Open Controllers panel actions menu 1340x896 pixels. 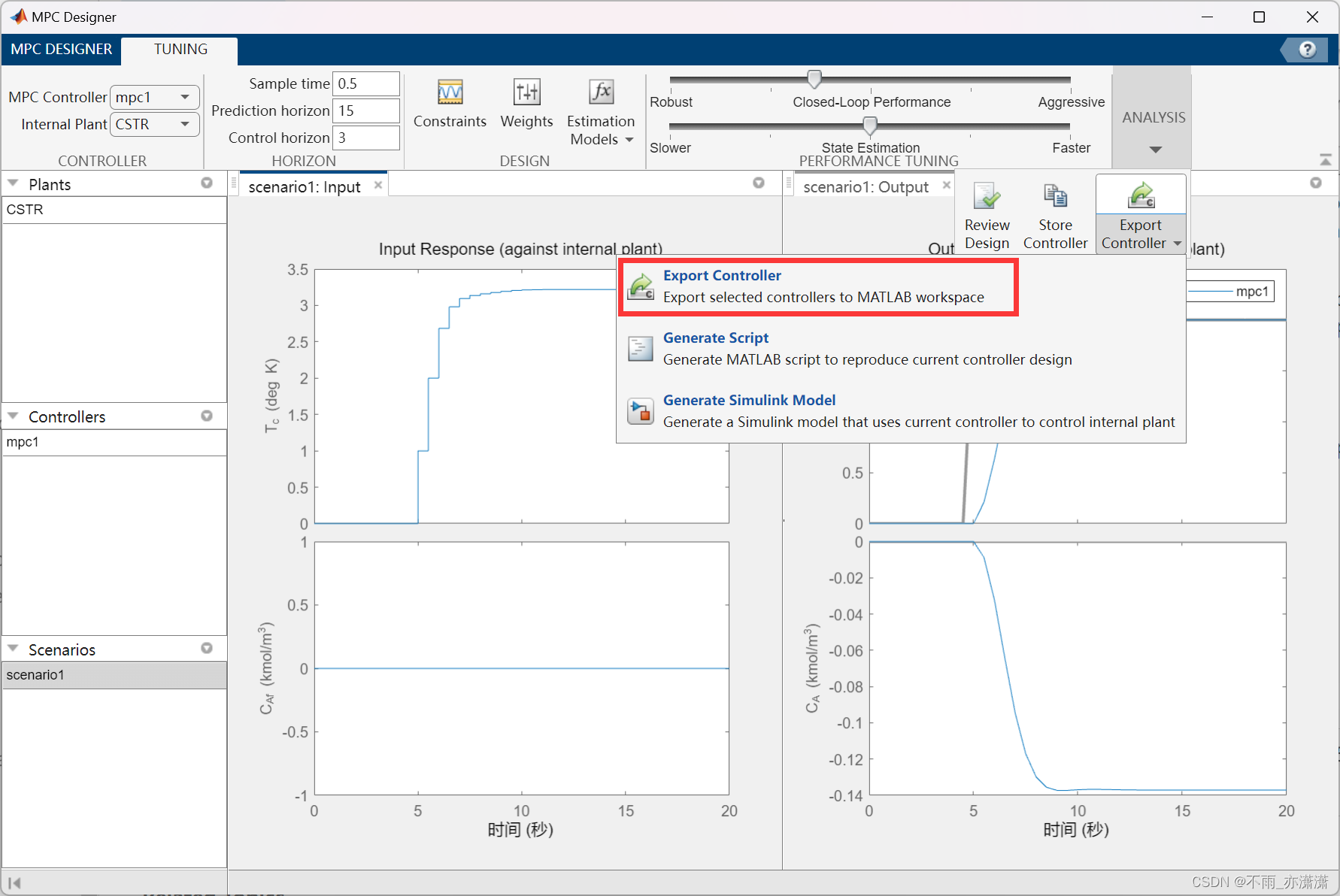[207, 416]
